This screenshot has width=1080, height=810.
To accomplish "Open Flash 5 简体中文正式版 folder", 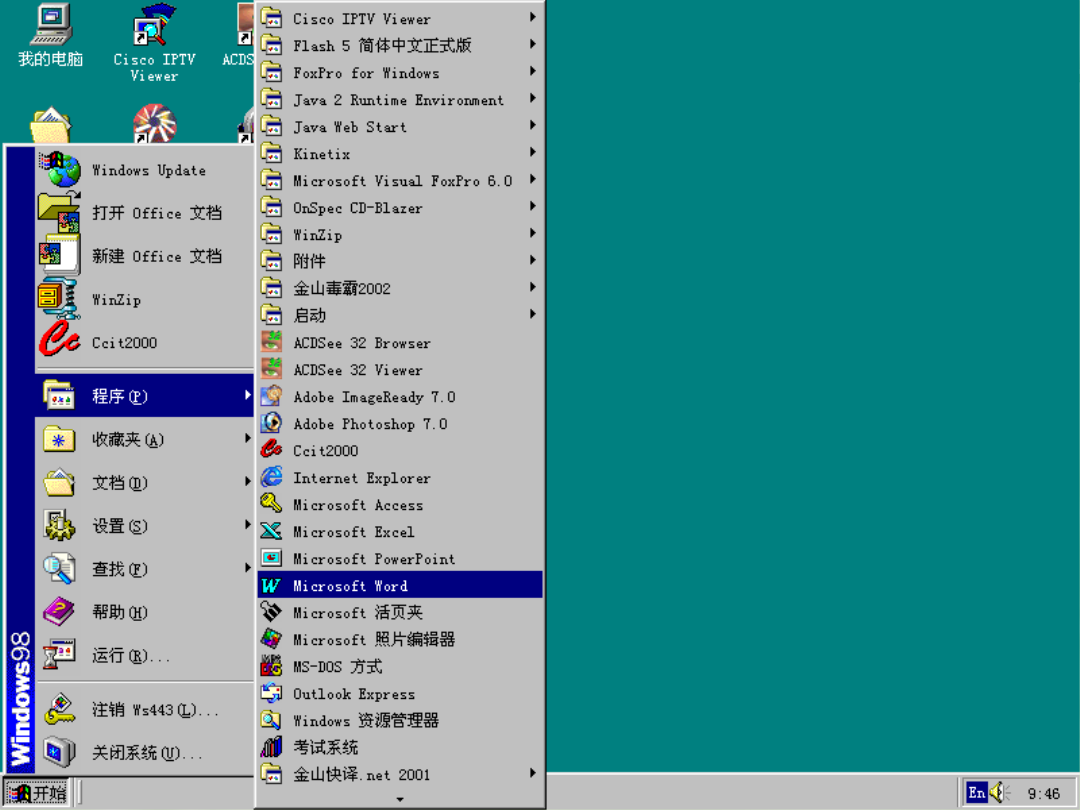I will click(x=399, y=45).
